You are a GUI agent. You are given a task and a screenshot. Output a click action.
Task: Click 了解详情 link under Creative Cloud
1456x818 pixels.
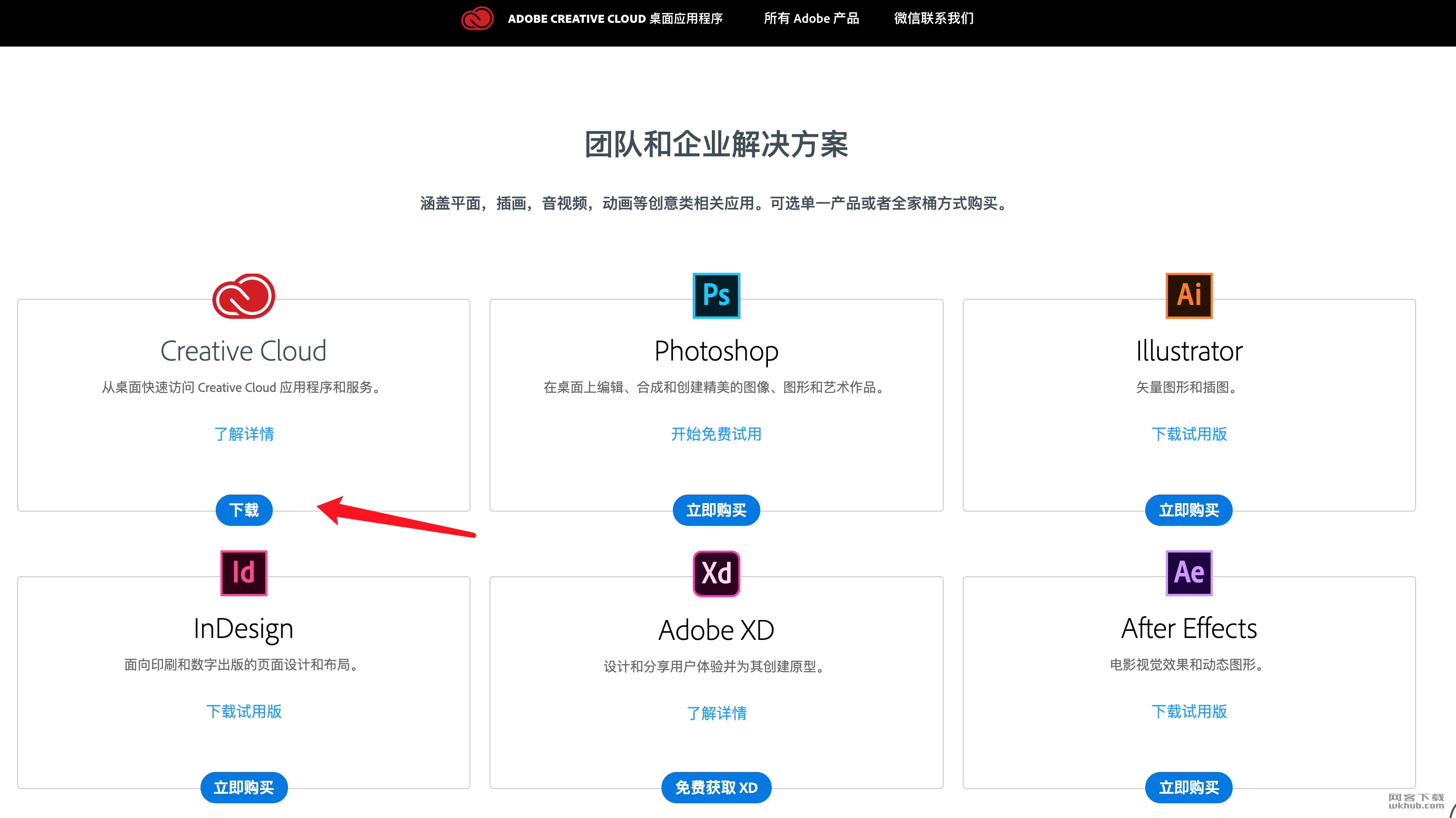coord(244,434)
